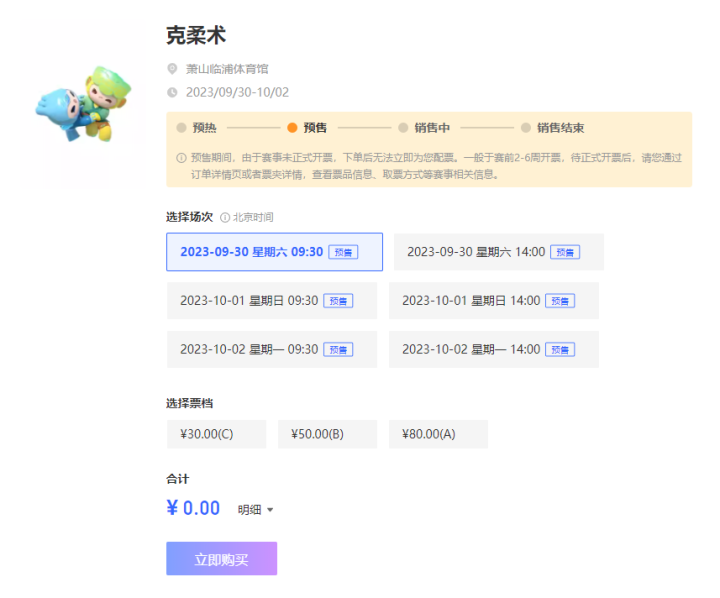The height and width of the screenshot is (598, 720).
Task: Click the location pin icon beside 萧山临浦体育馆
Action: (x=172, y=70)
